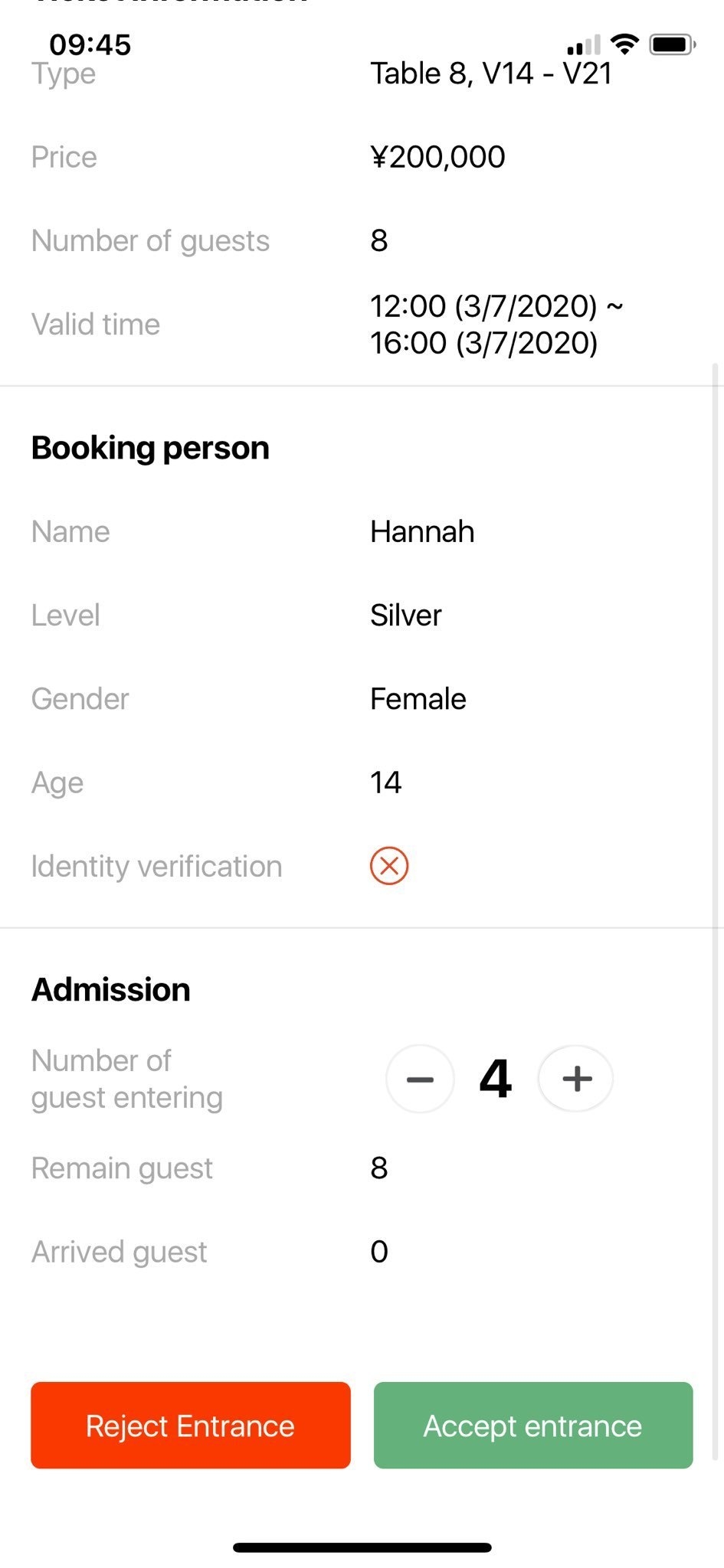
Task: Tap the Table 8, V14 - V21 type
Action: 491,73
